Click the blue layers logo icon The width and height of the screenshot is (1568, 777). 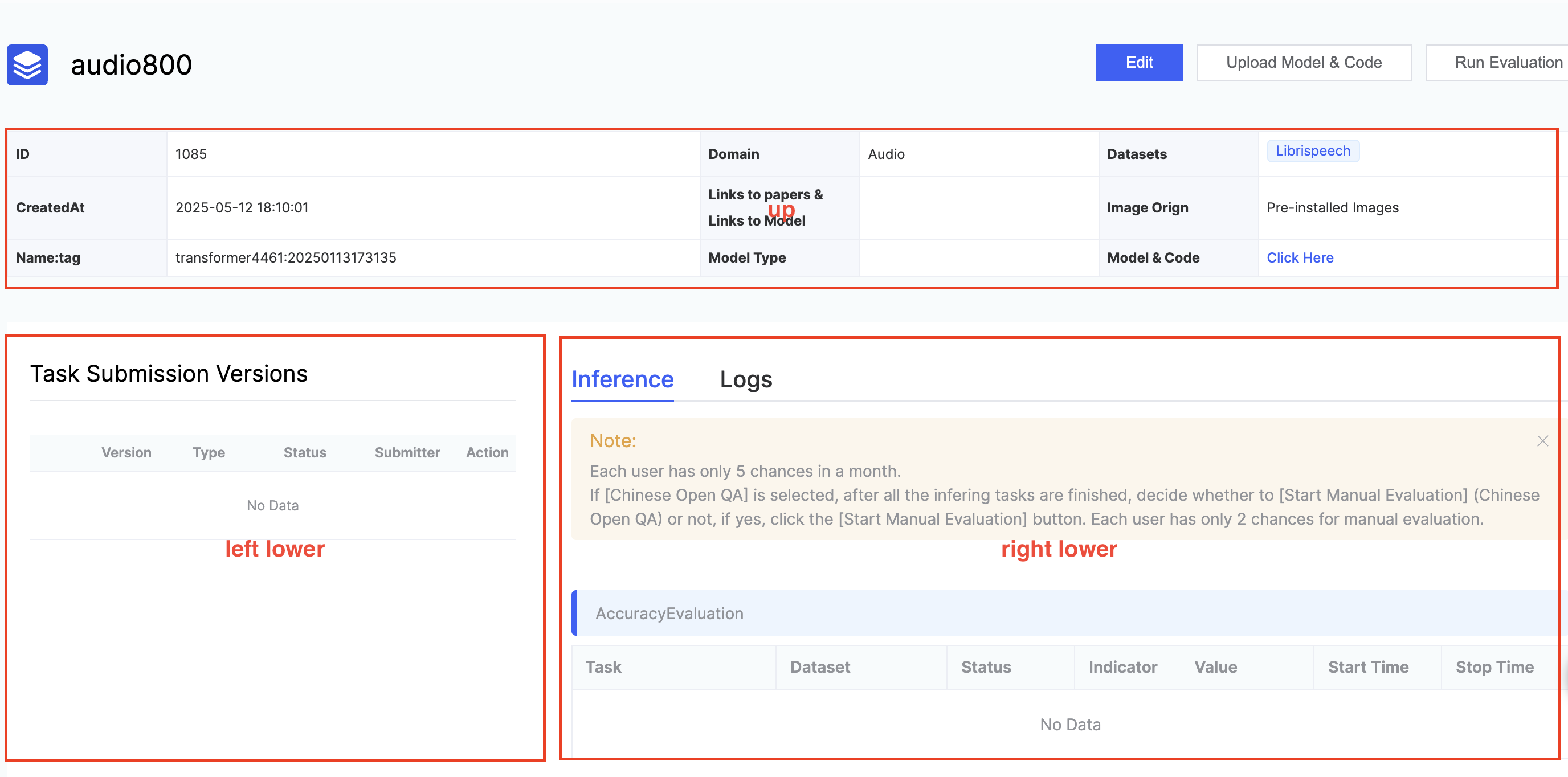pyautogui.click(x=27, y=64)
